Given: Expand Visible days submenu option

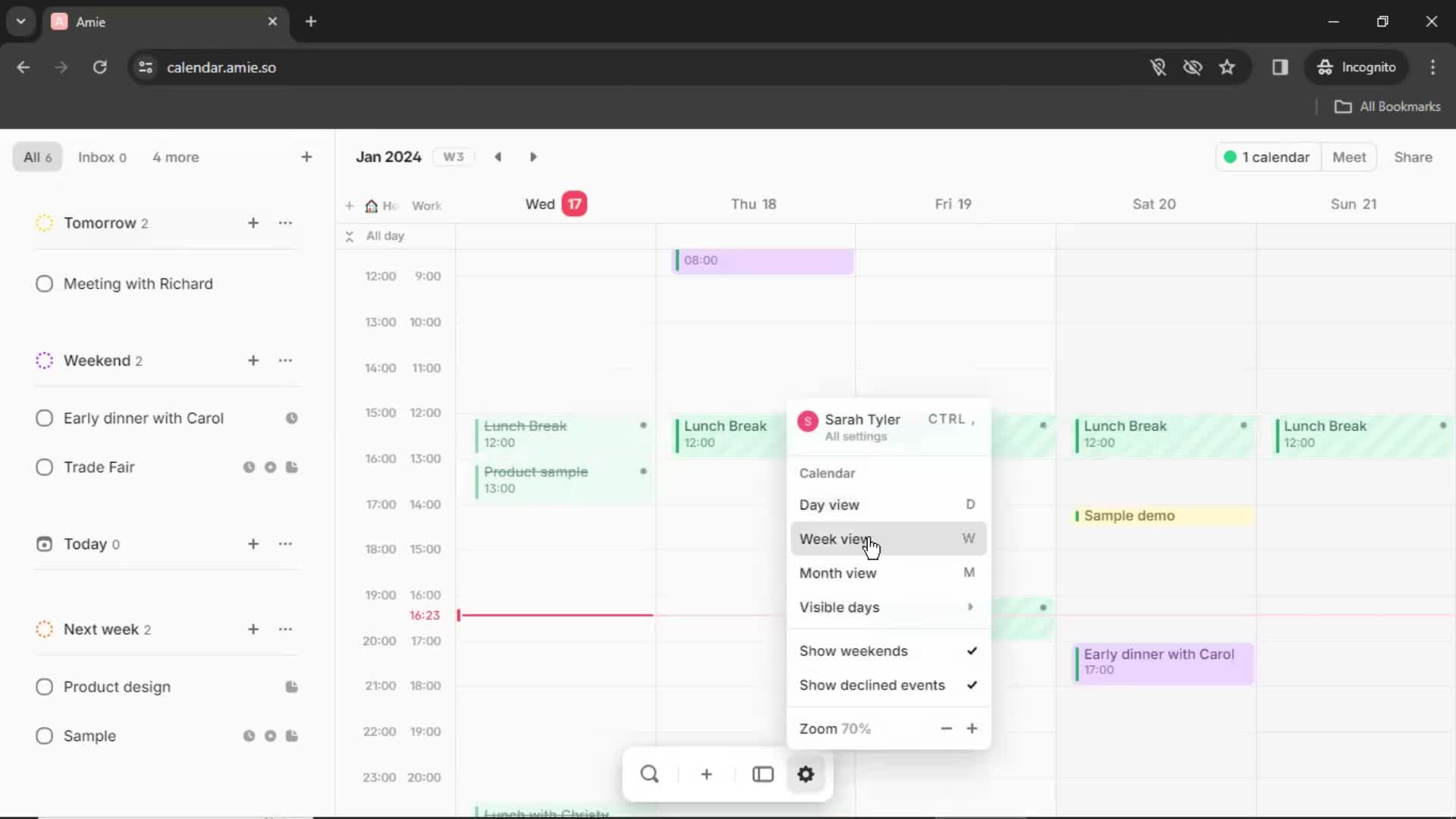Looking at the screenshot, I should click(x=969, y=607).
